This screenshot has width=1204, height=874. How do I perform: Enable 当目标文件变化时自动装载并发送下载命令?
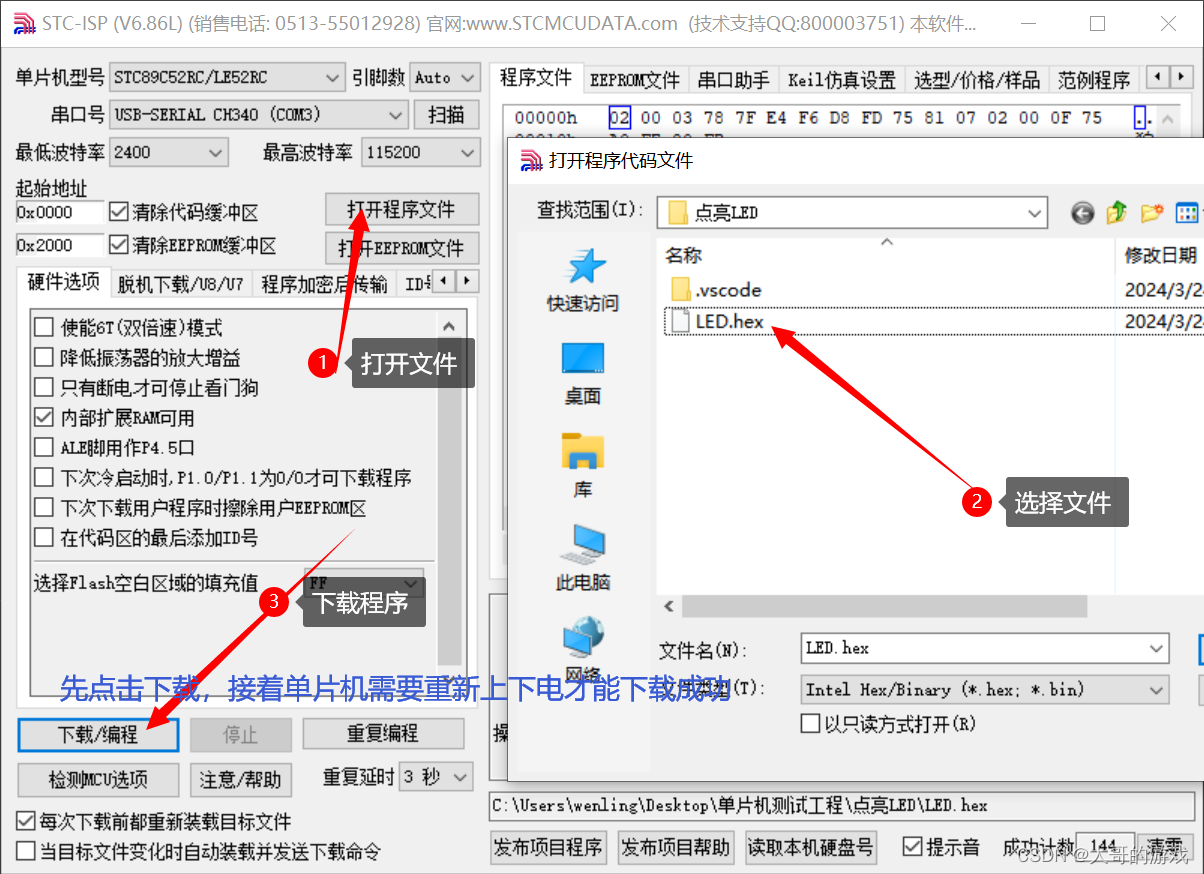click(x=26, y=852)
